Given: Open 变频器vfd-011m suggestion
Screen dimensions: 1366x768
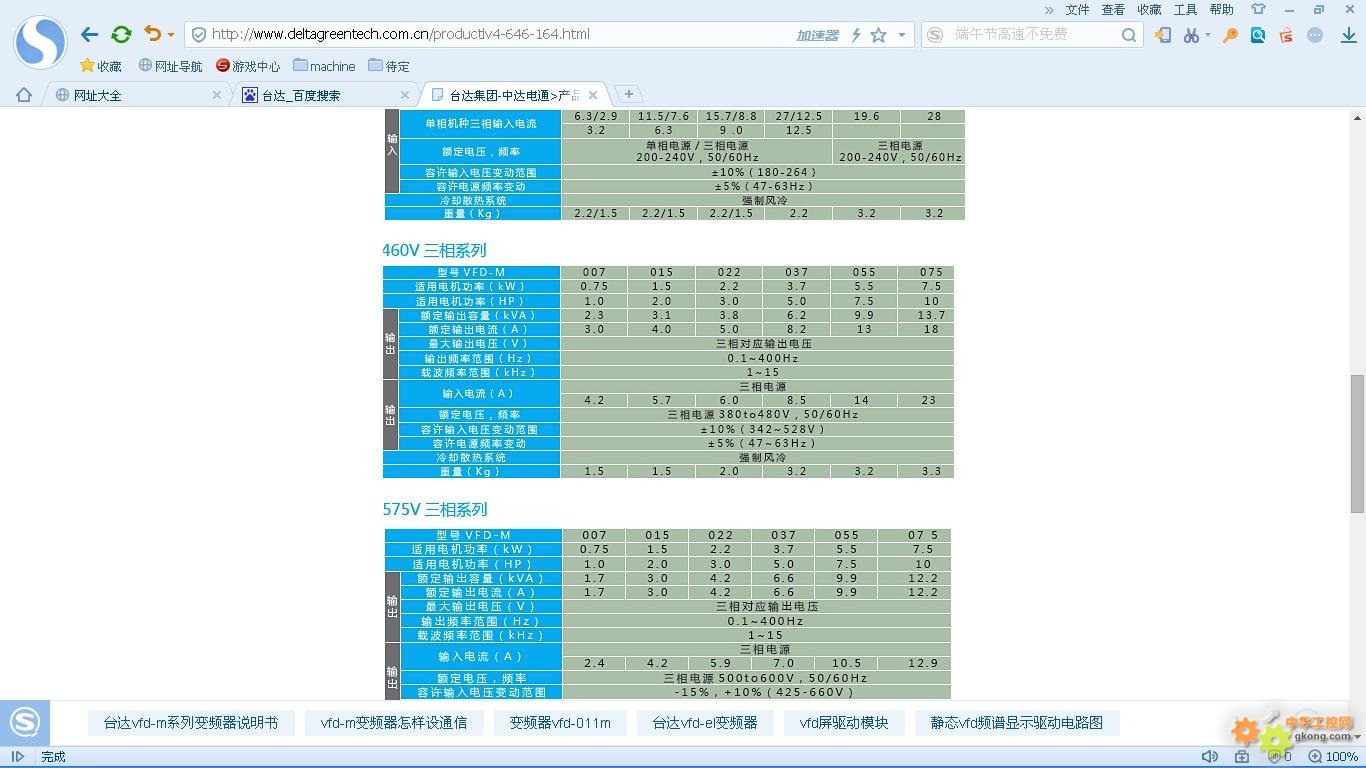Looking at the screenshot, I should [x=560, y=722].
